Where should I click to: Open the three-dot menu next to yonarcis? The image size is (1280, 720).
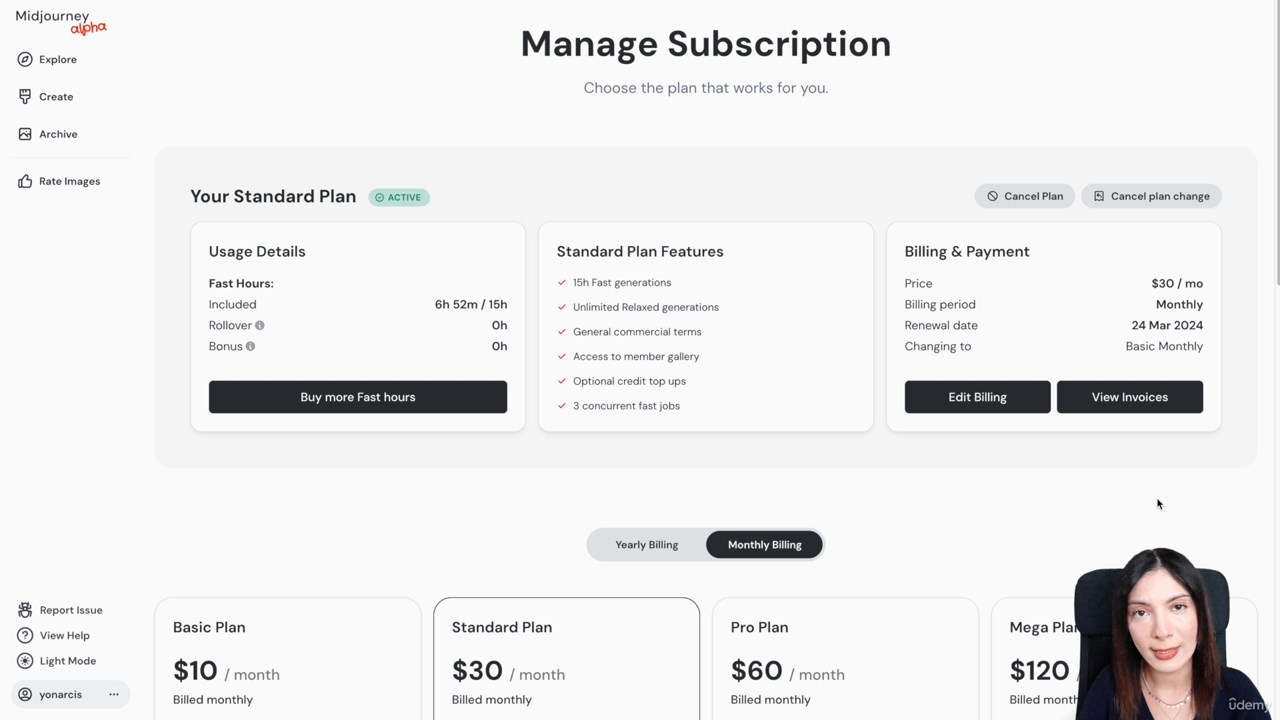(x=114, y=694)
